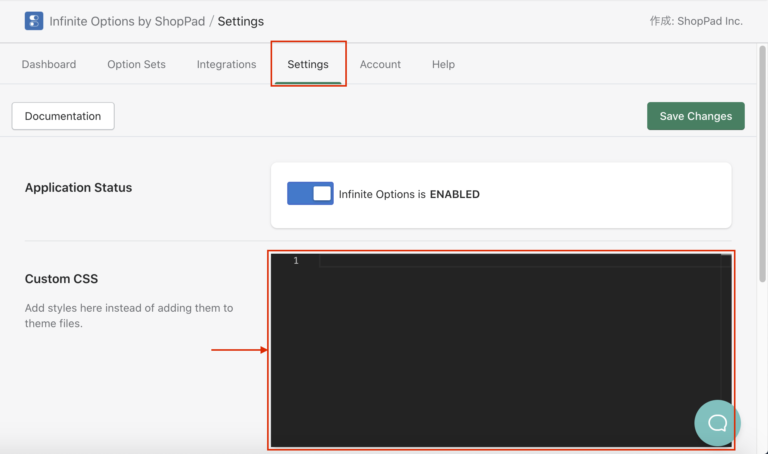Open the live chat support bubble
This screenshot has height=454, width=768.
coord(717,422)
